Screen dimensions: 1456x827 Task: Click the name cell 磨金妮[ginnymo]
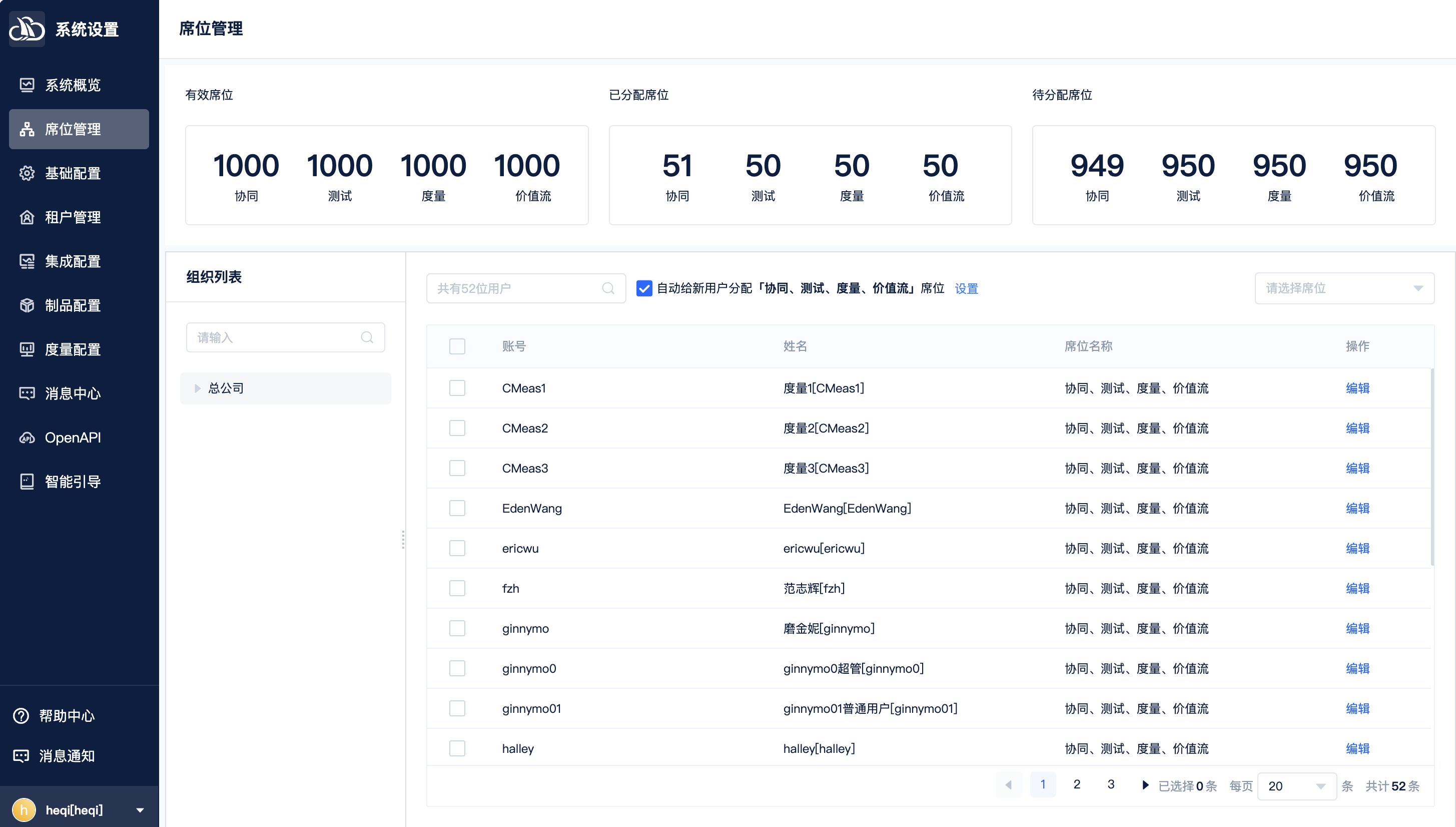(829, 629)
